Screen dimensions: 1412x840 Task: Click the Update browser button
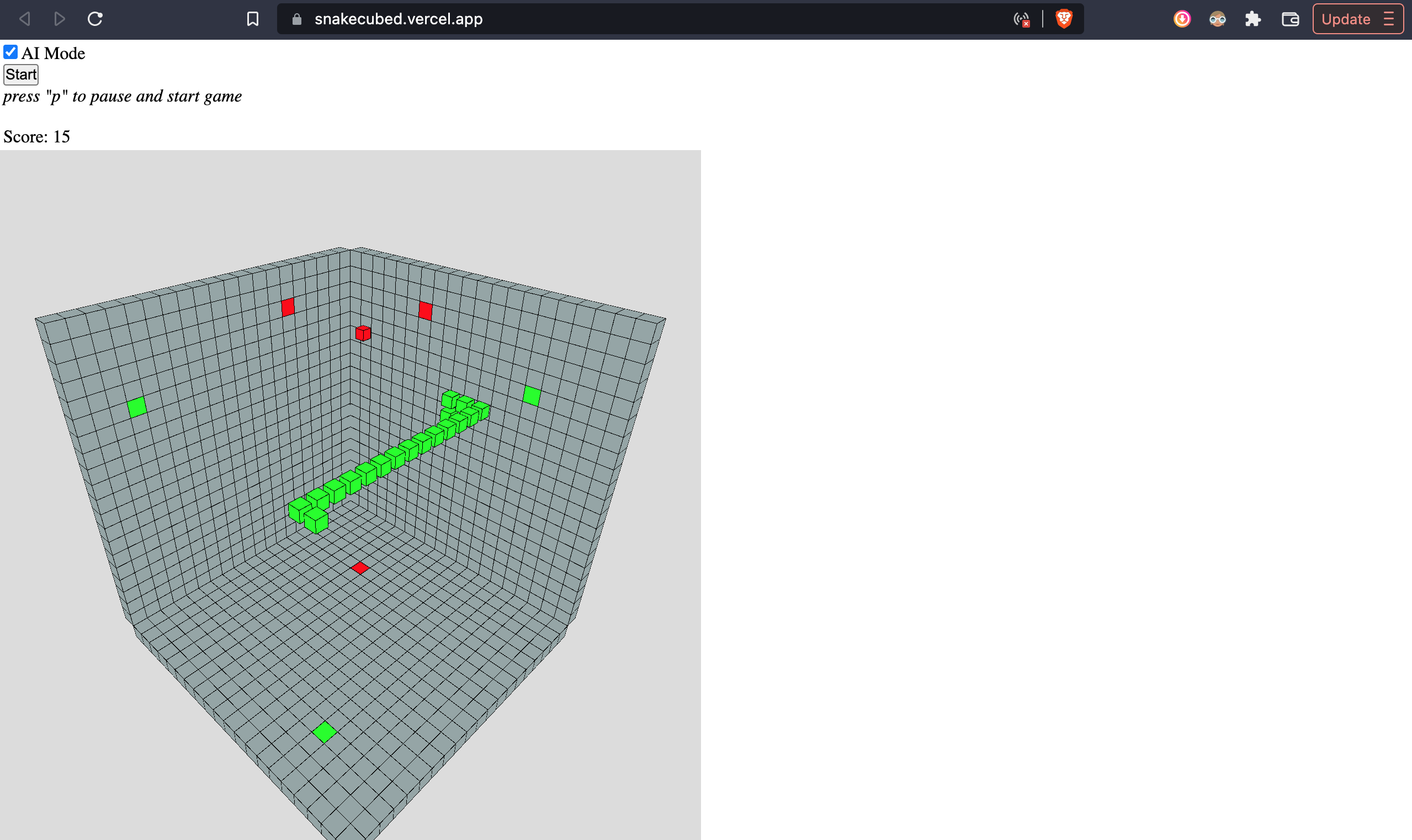pyautogui.click(x=1345, y=19)
